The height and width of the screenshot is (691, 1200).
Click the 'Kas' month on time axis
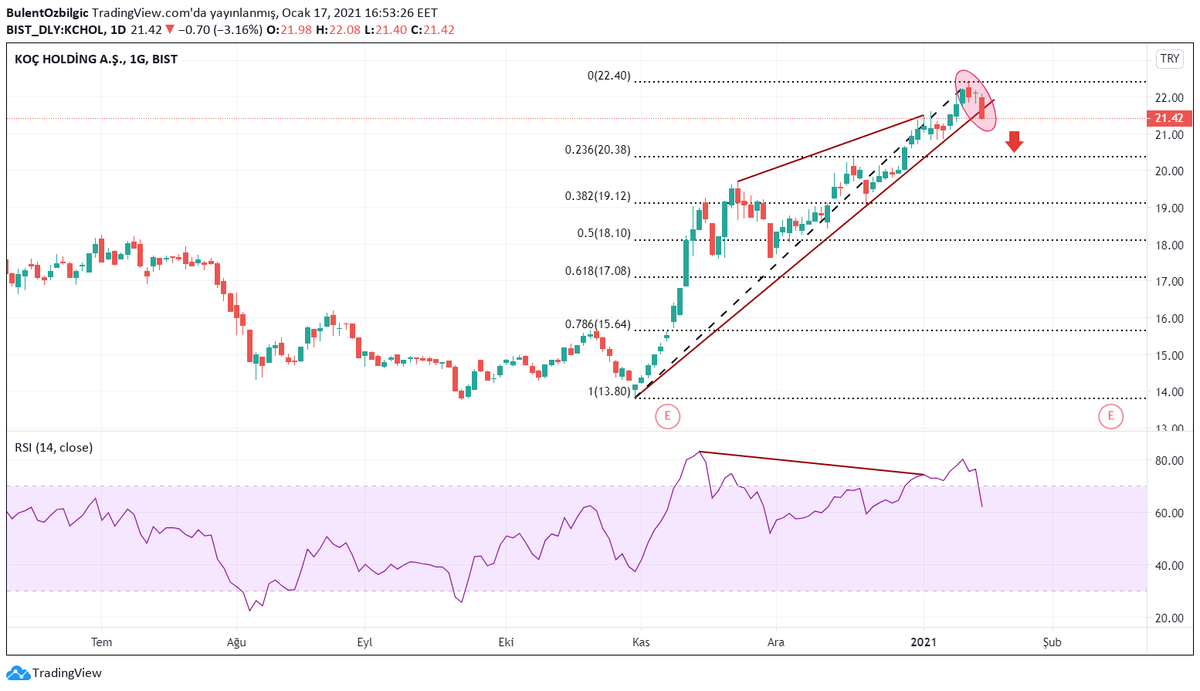click(x=639, y=642)
